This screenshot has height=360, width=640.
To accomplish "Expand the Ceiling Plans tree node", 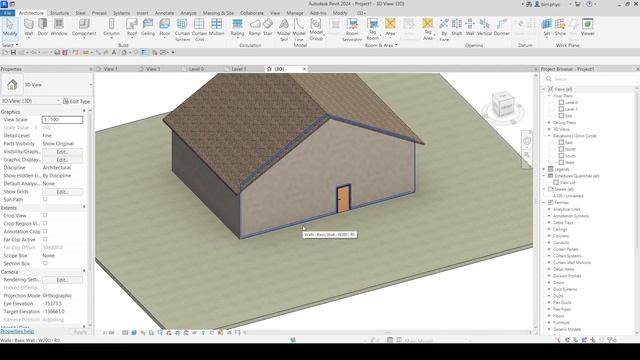I will pos(549,122).
